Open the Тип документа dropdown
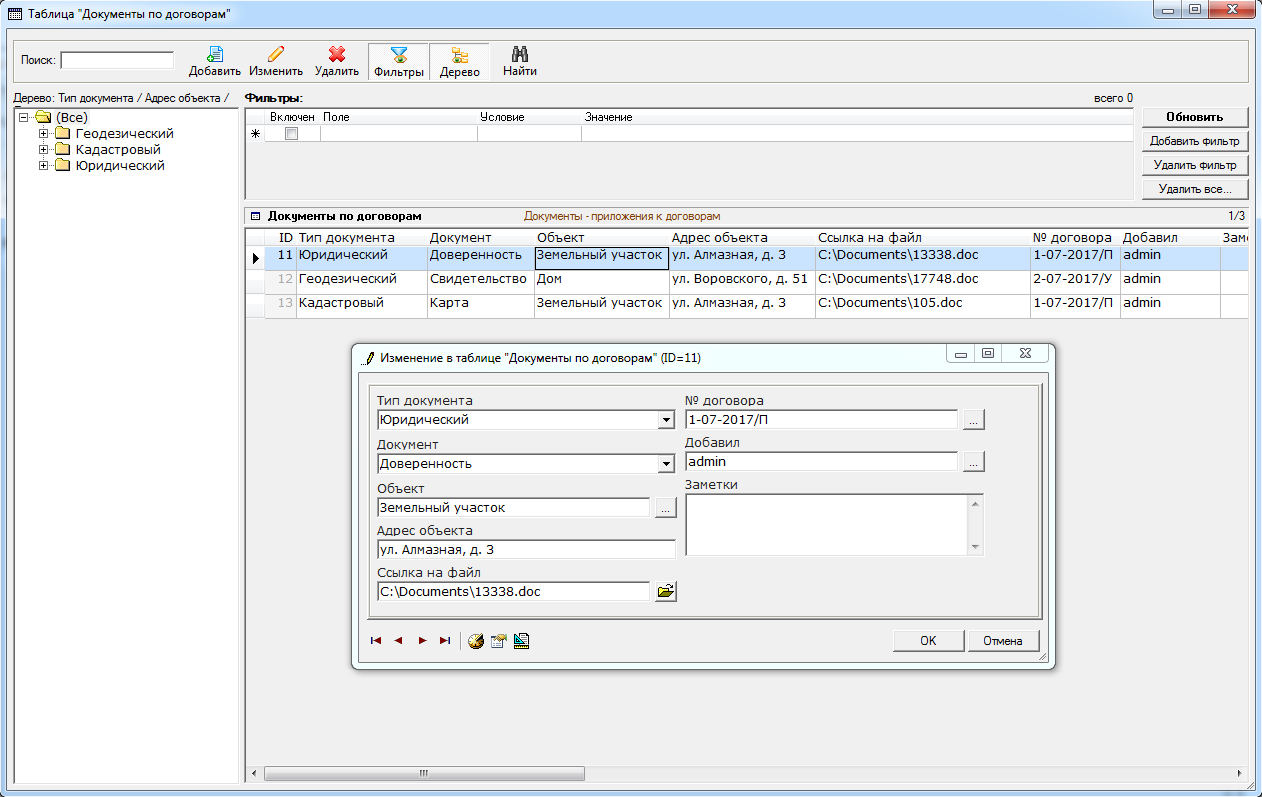Viewport: 1262px width, 797px height. (666, 421)
